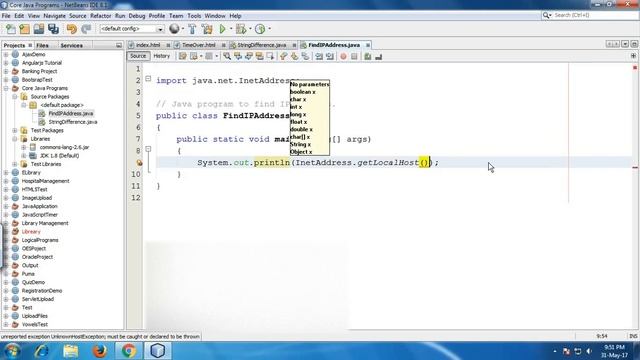
Task: Switch to the index.html editor tab
Action: tap(148, 45)
